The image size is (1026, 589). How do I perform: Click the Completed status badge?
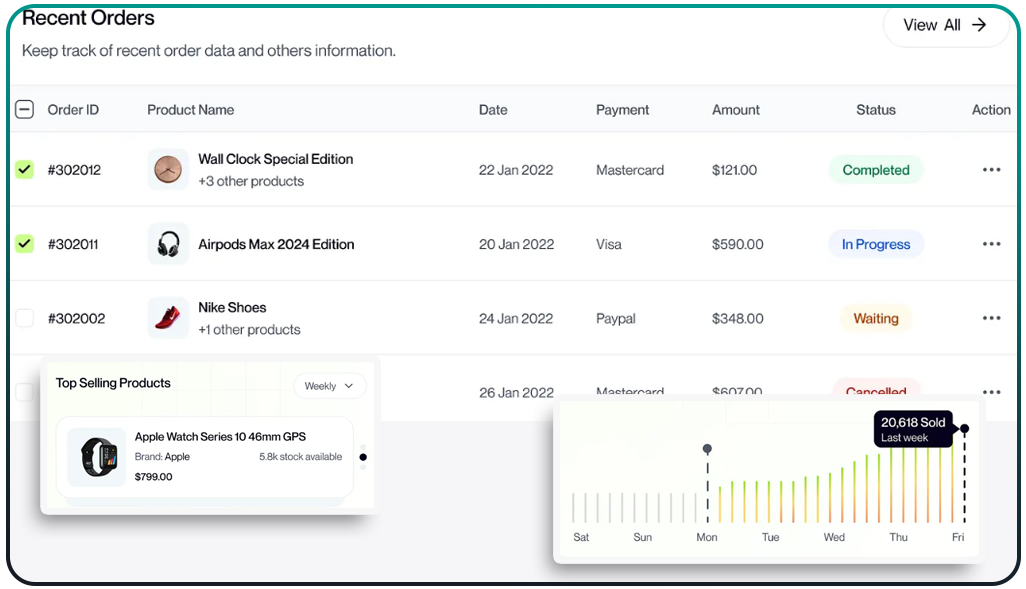(875, 170)
